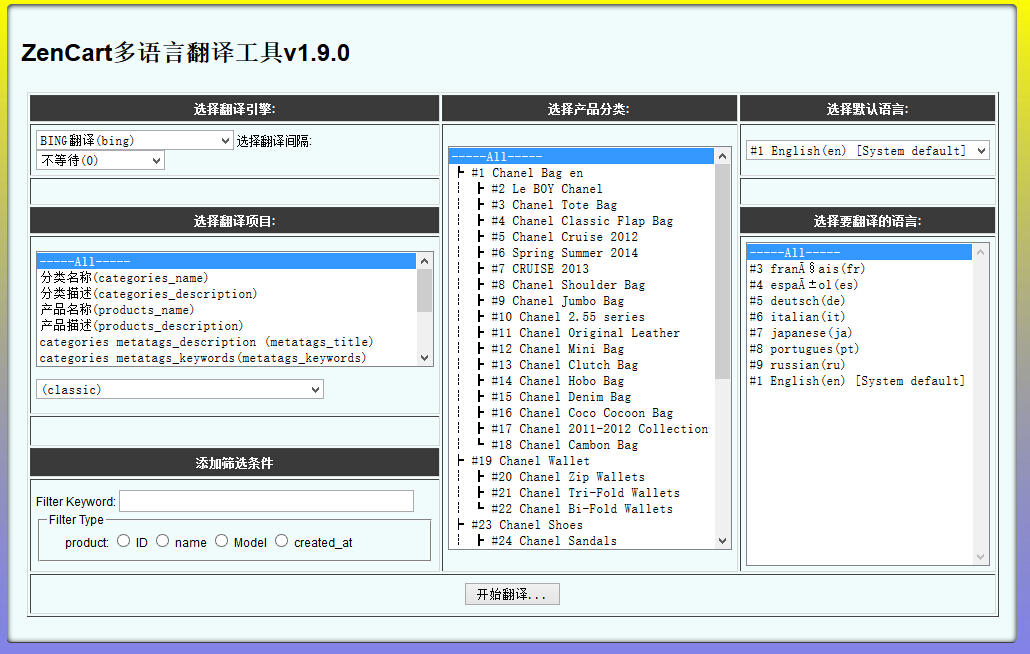Select category #18 Chanel Cambon Bag
This screenshot has height=654, width=1030.
pos(581,445)
